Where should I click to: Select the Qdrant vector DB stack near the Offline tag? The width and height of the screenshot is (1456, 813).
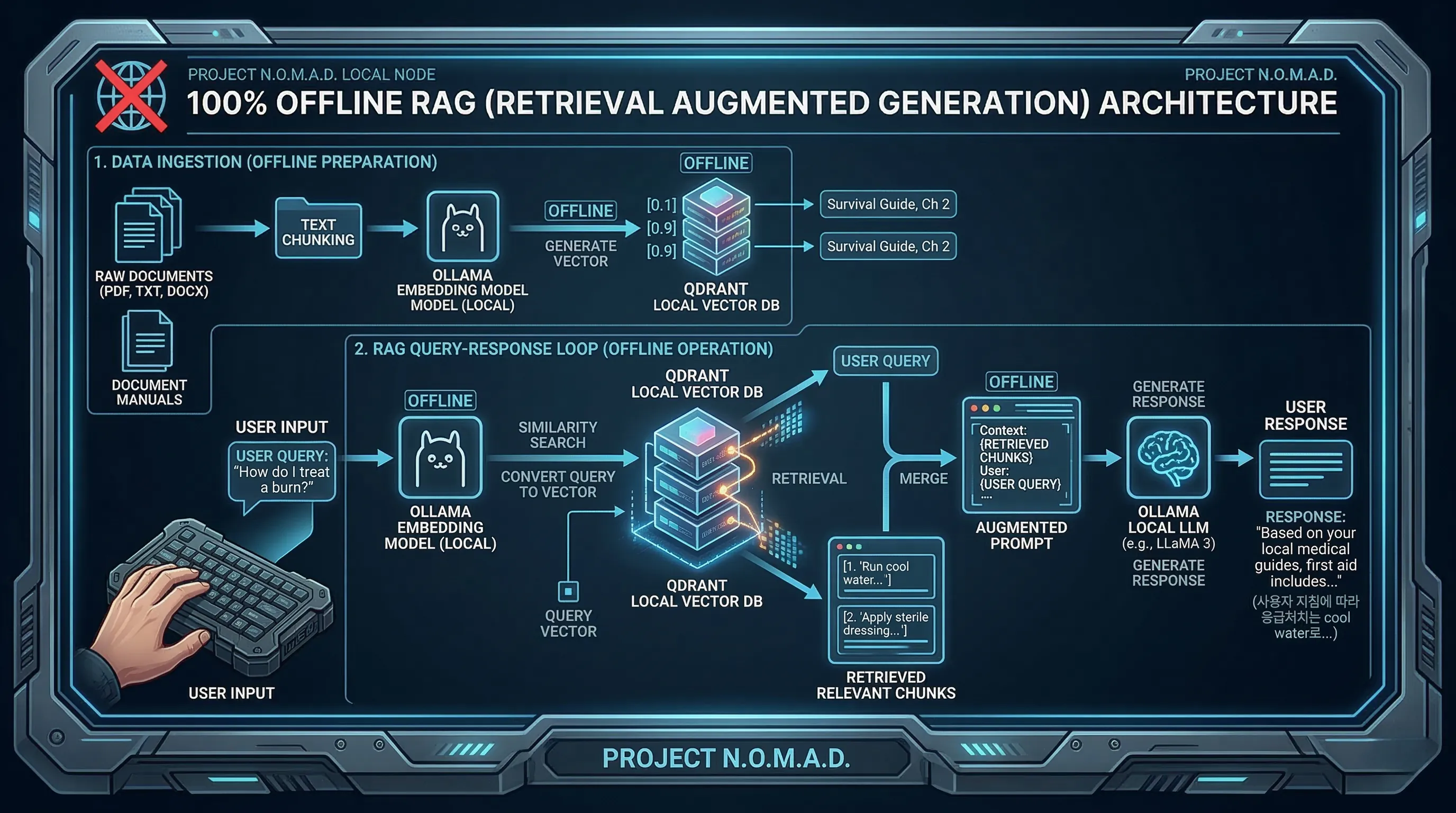click(716, 226)
